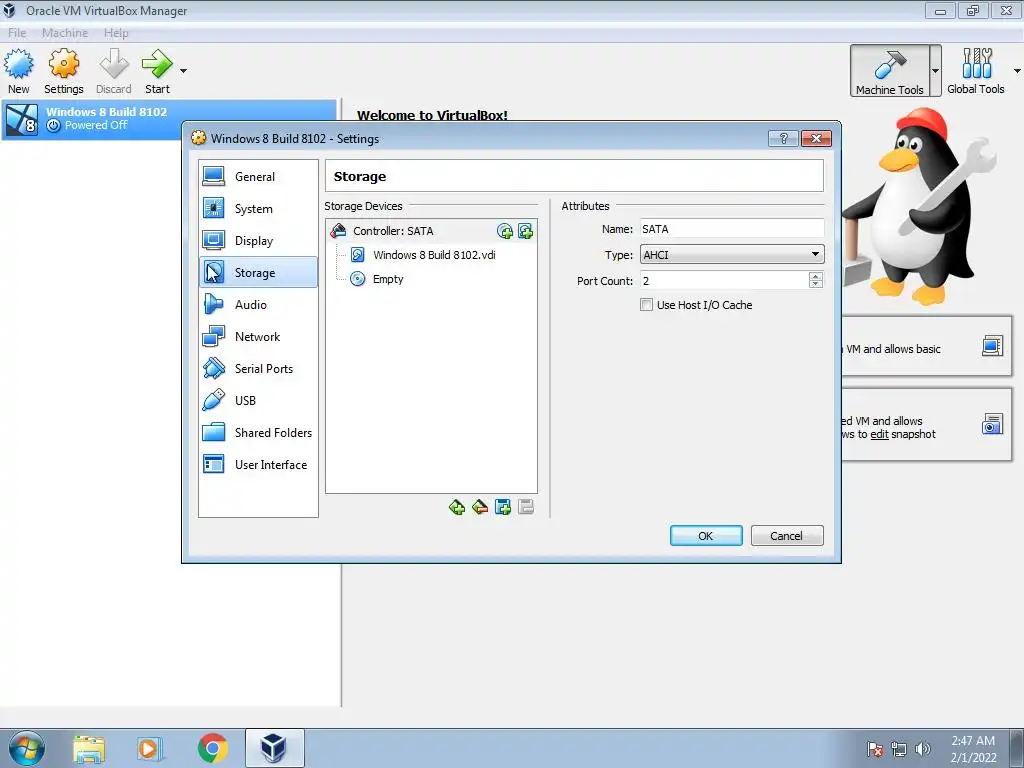The height and width of the screenshot is (768, 1024).
Task: Open Settings from the main toolbar
Action: 63,71
